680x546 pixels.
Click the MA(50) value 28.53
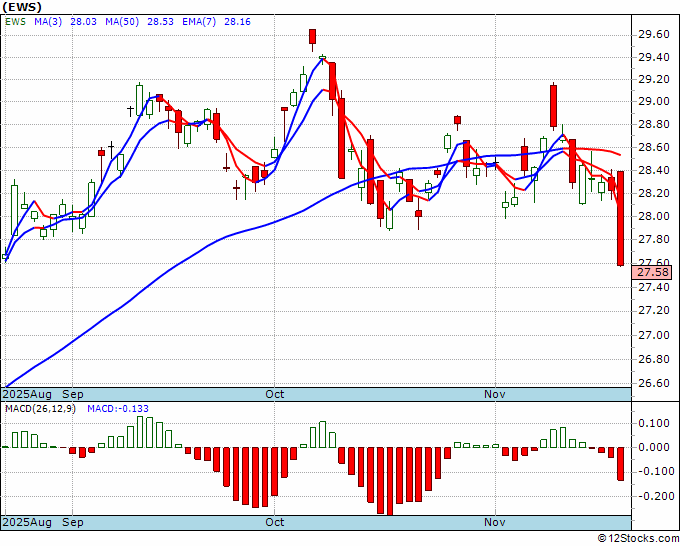pos(160,22)
